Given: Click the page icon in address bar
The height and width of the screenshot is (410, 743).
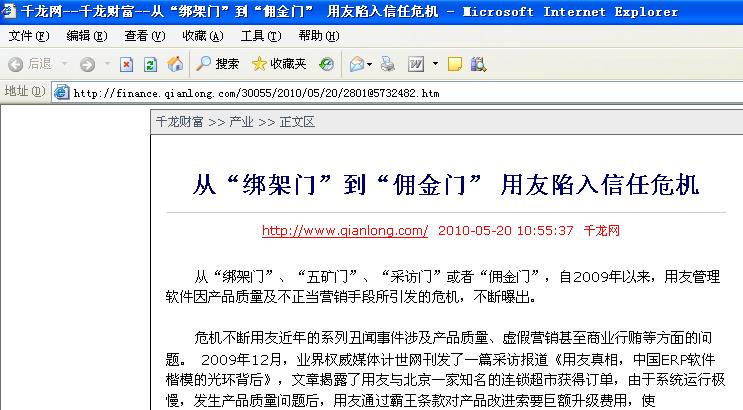Looking at the screenshot, I should (61, 92).
